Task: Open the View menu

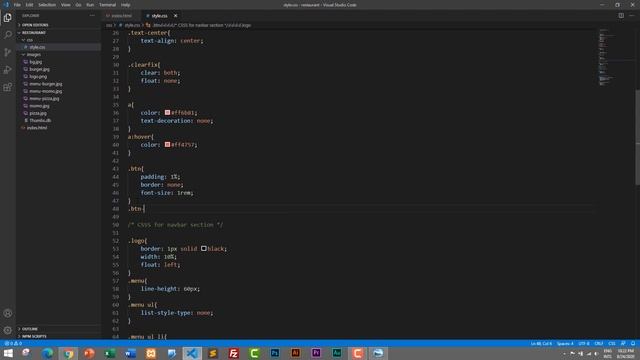Action: pyautogui.click(x=65, y=5)
